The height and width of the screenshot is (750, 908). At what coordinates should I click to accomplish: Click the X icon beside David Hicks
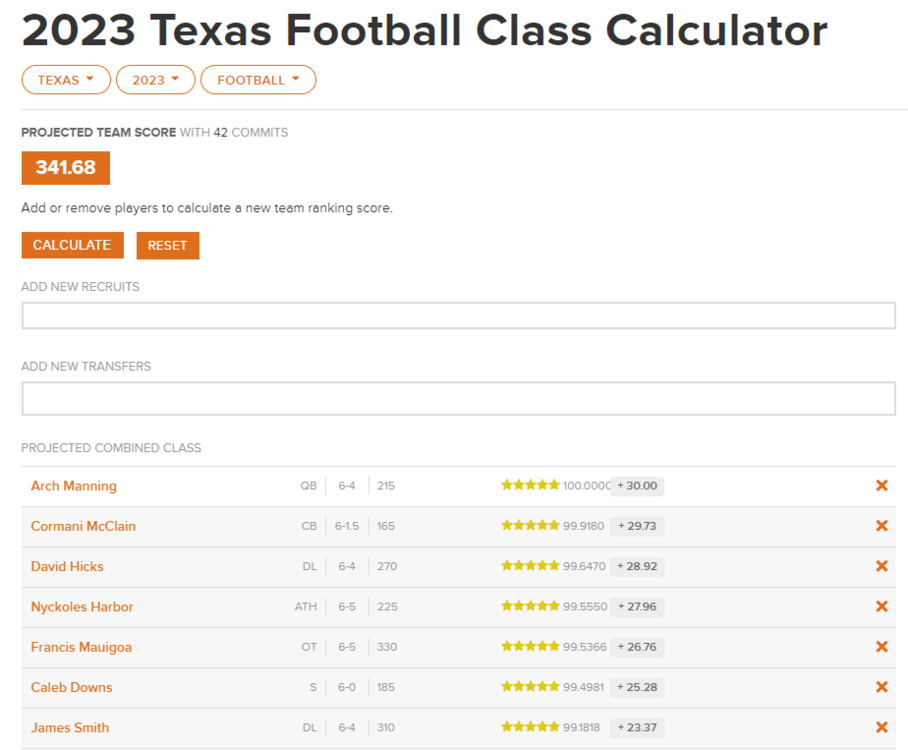point(881,566)
